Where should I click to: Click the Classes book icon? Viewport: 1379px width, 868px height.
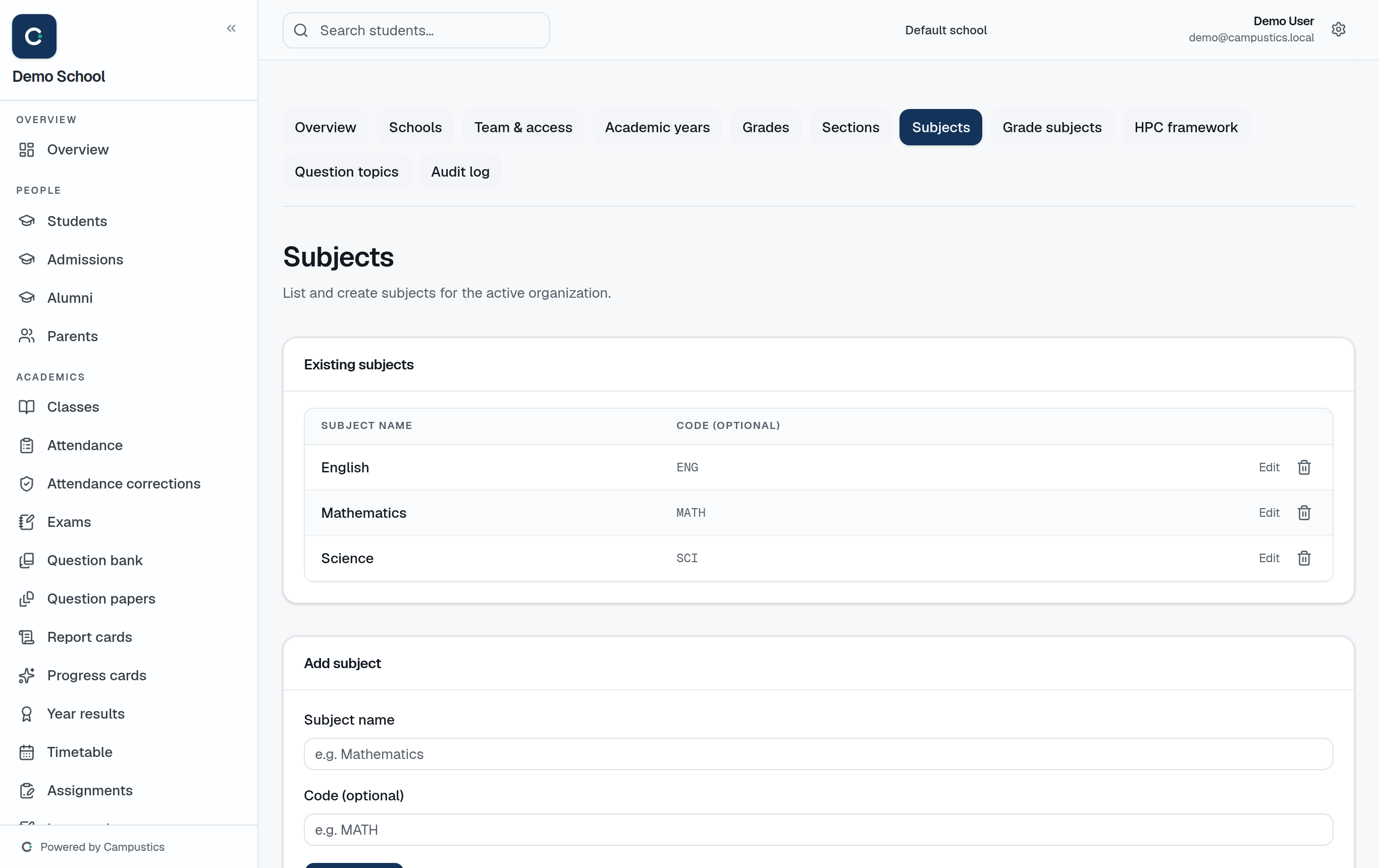coord(26,407)
